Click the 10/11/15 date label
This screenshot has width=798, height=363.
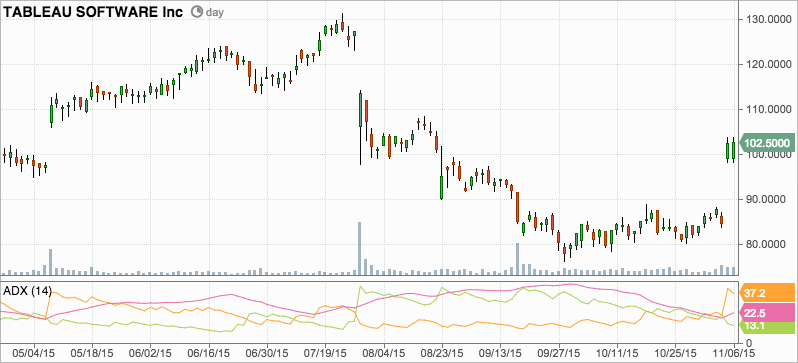(x=617, y=352)
